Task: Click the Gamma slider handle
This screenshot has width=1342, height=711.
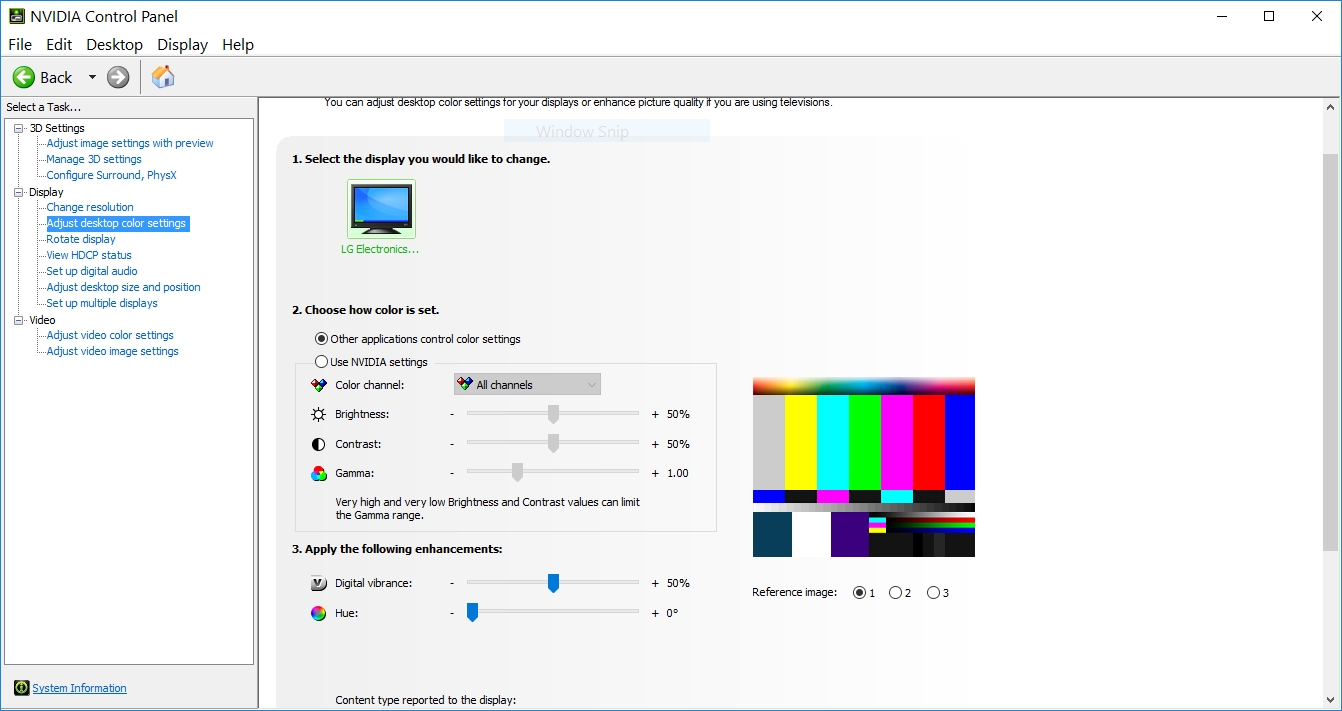Action: (518, 473)
